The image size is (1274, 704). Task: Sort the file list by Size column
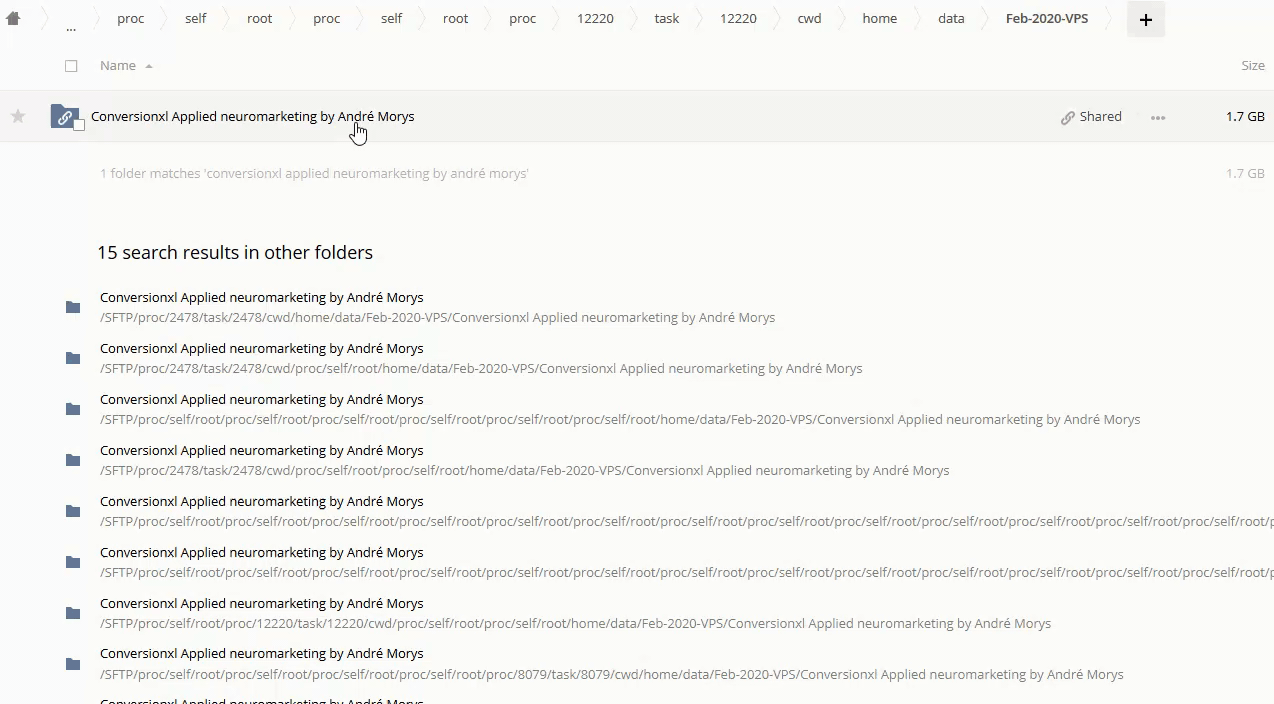(x=1252, y=66)
